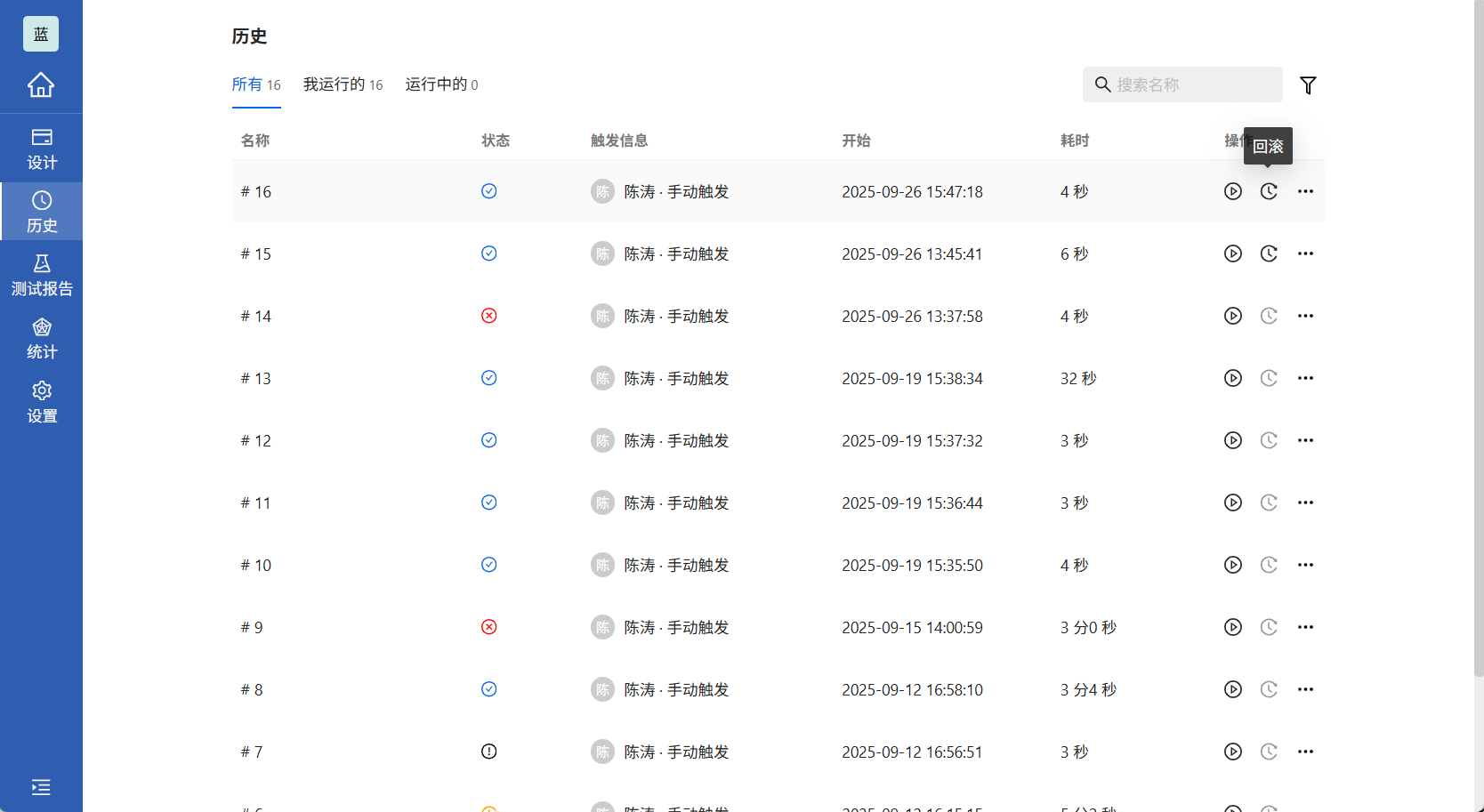Open more actions for build #10

(1305, 565)
